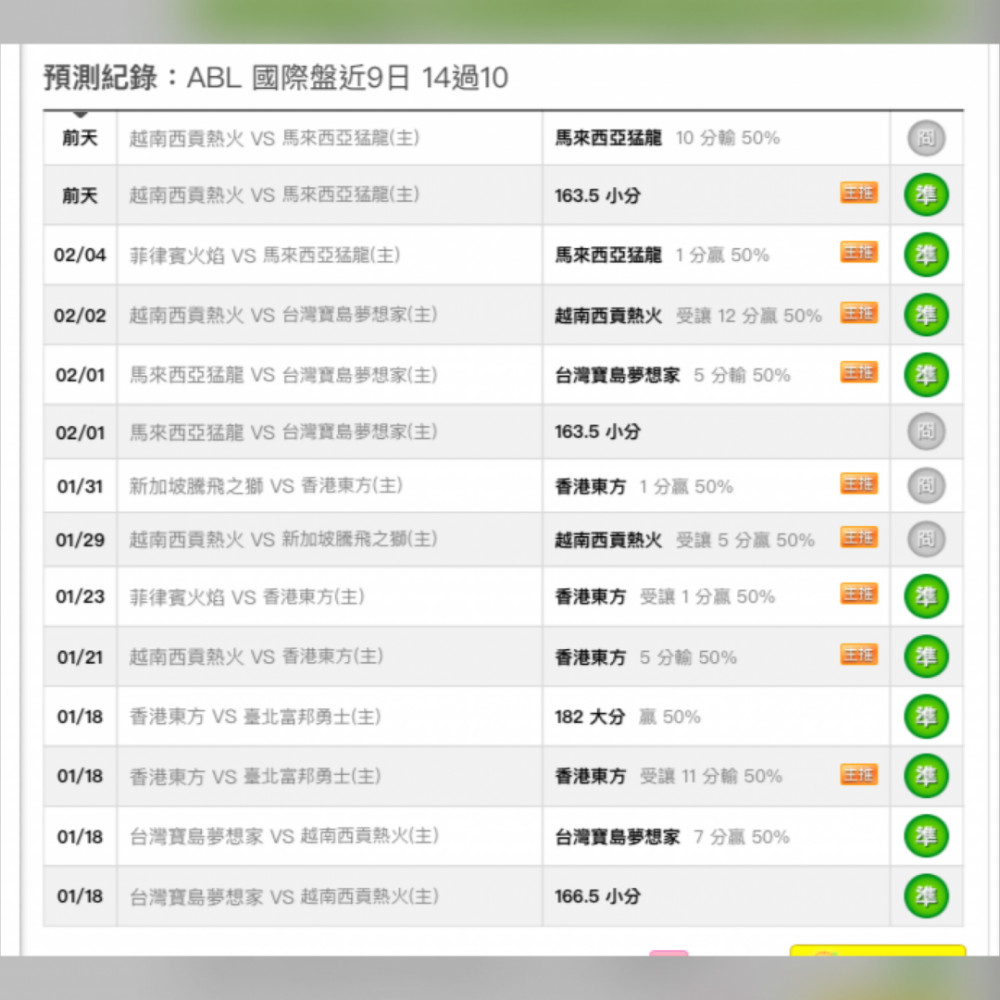Click matchup 新加坡騰飛之獅 VS 香港東方(主)
Viewport: 1000px width, 1000px height.
point(266,486)
